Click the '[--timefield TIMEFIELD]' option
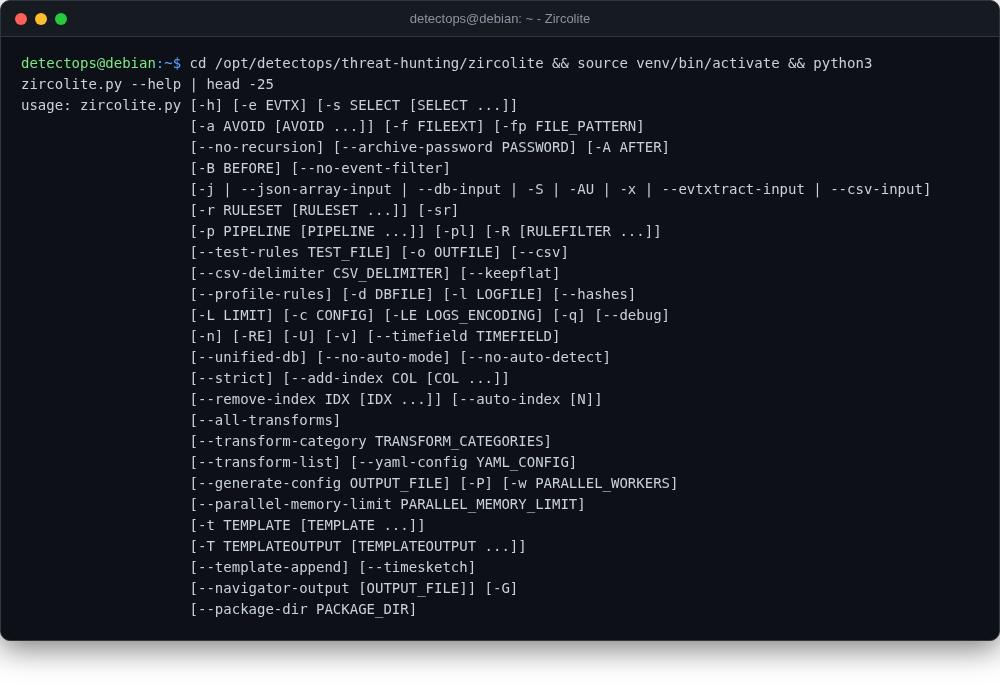 click(464, 337)
